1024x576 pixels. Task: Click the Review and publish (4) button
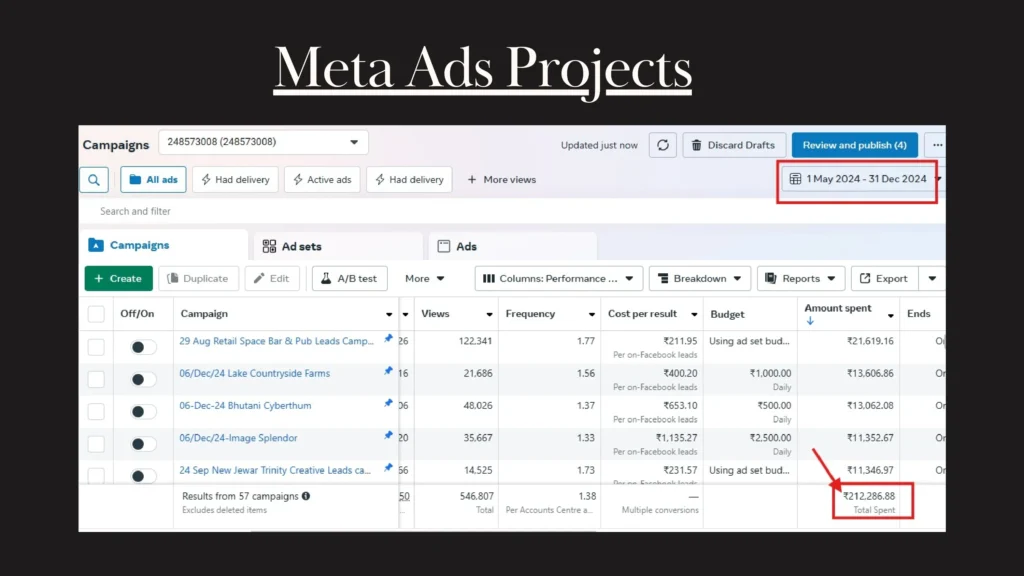point(853,145)
